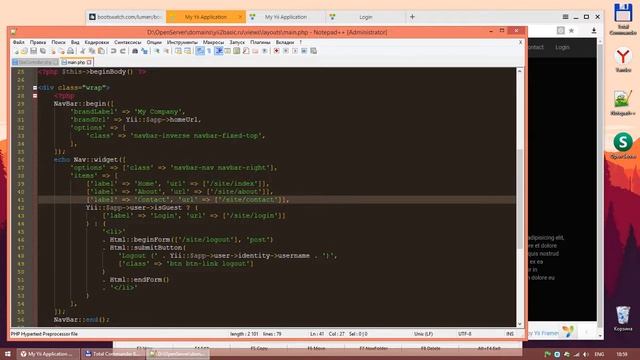Toggle show all characters toolbar button
Screen dimensions: 640x360
pos(209,51)
